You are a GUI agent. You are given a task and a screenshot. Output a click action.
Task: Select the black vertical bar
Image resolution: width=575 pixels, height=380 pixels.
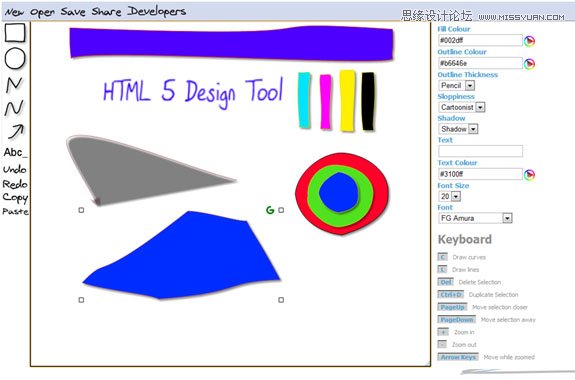coord(368,101)
